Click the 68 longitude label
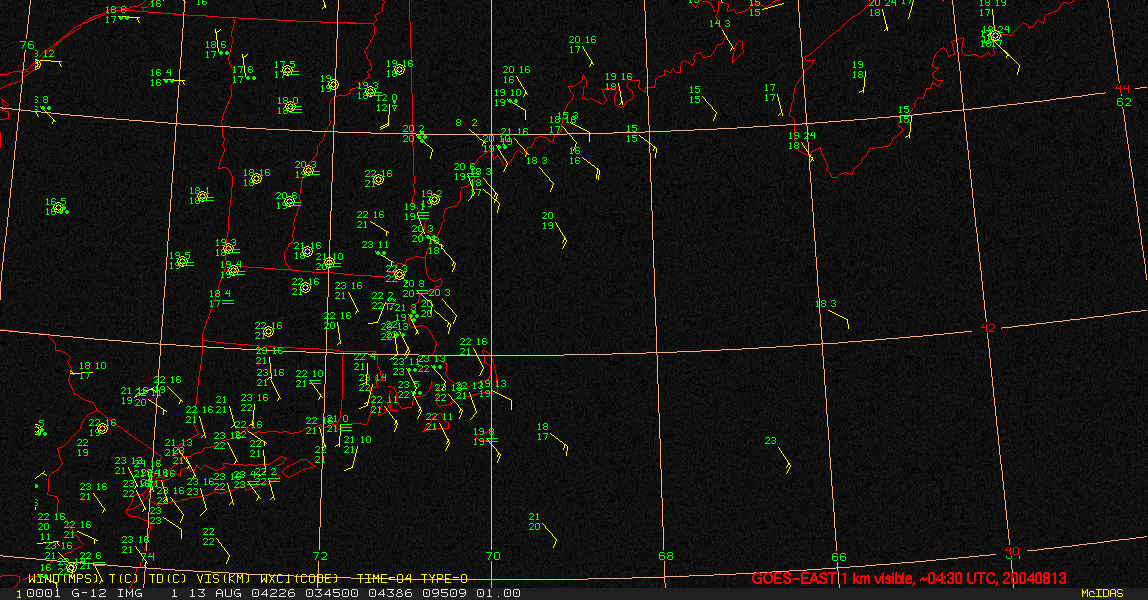Viewport: 1148px width, 600px height. (x=666, y=556)
